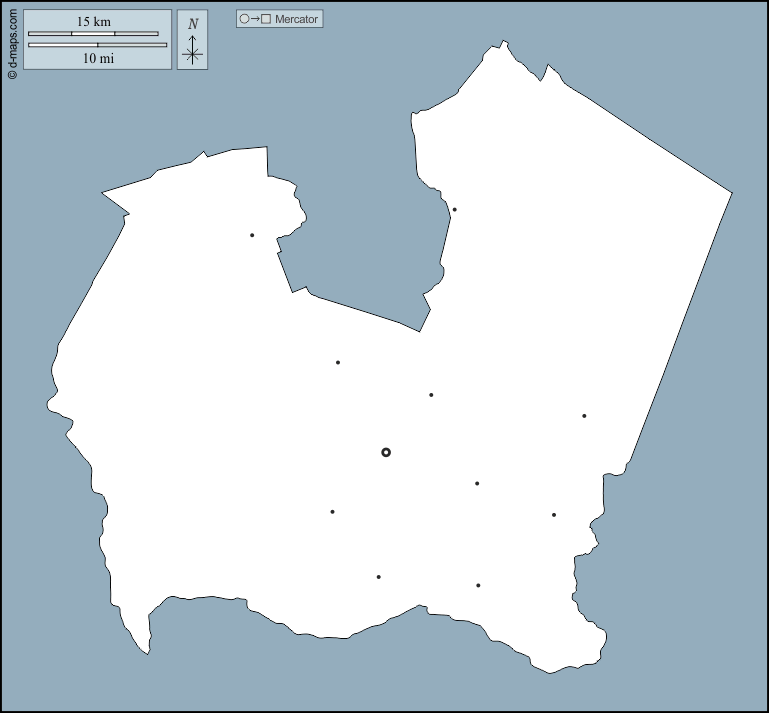Click the circle-to-square symbol beside Mercator
Screen dimensions: 769x713
tap(255, 19)
